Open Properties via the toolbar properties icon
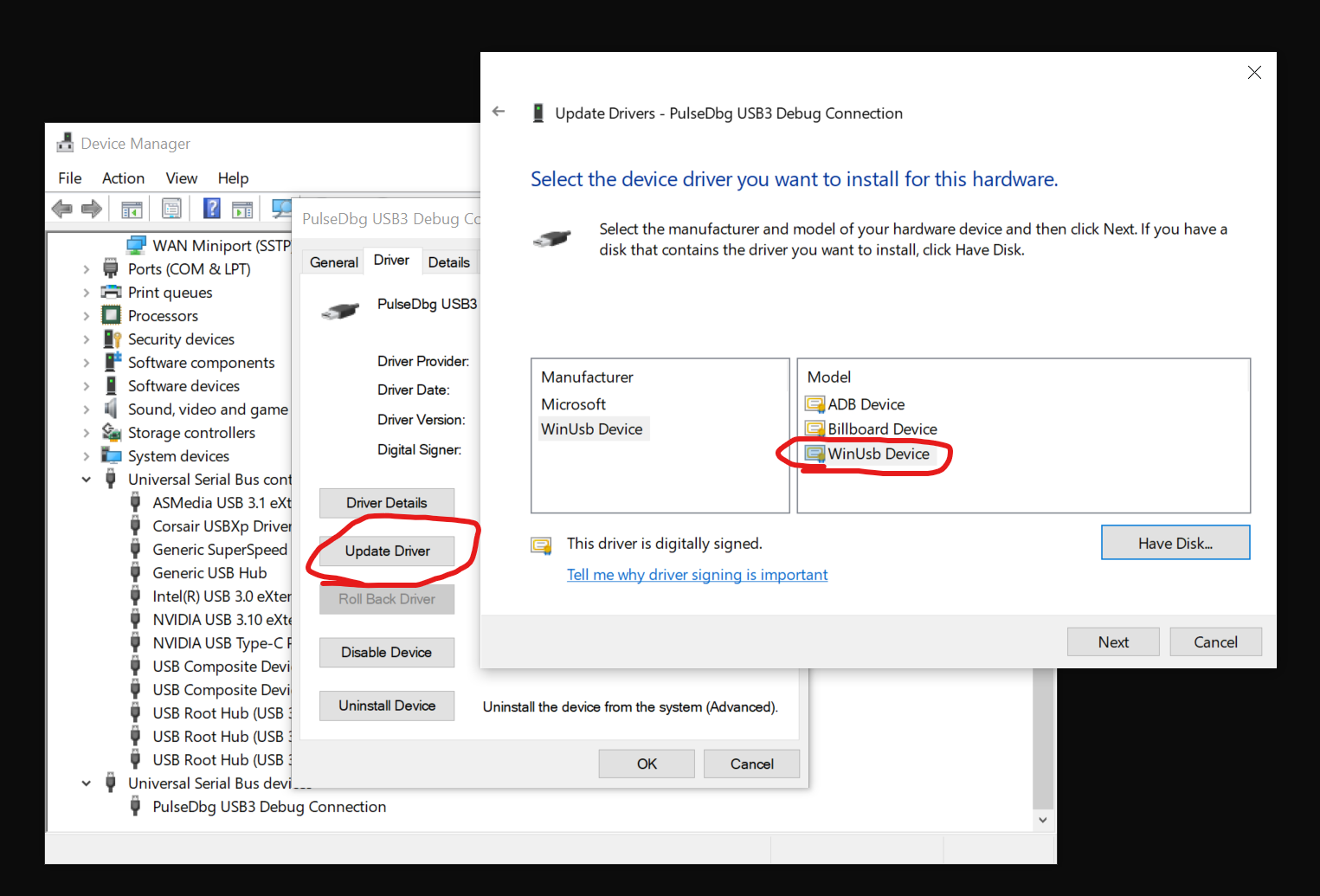This screenshot has height=896, width=1320. pos(171,209)
